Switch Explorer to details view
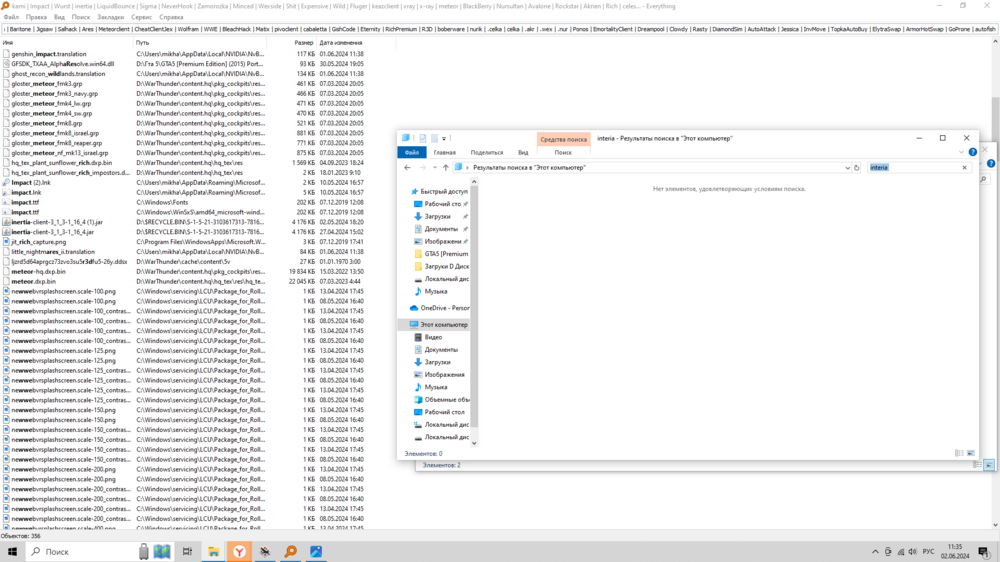Viewport: 1000px width, 562px height. point(959,453)
